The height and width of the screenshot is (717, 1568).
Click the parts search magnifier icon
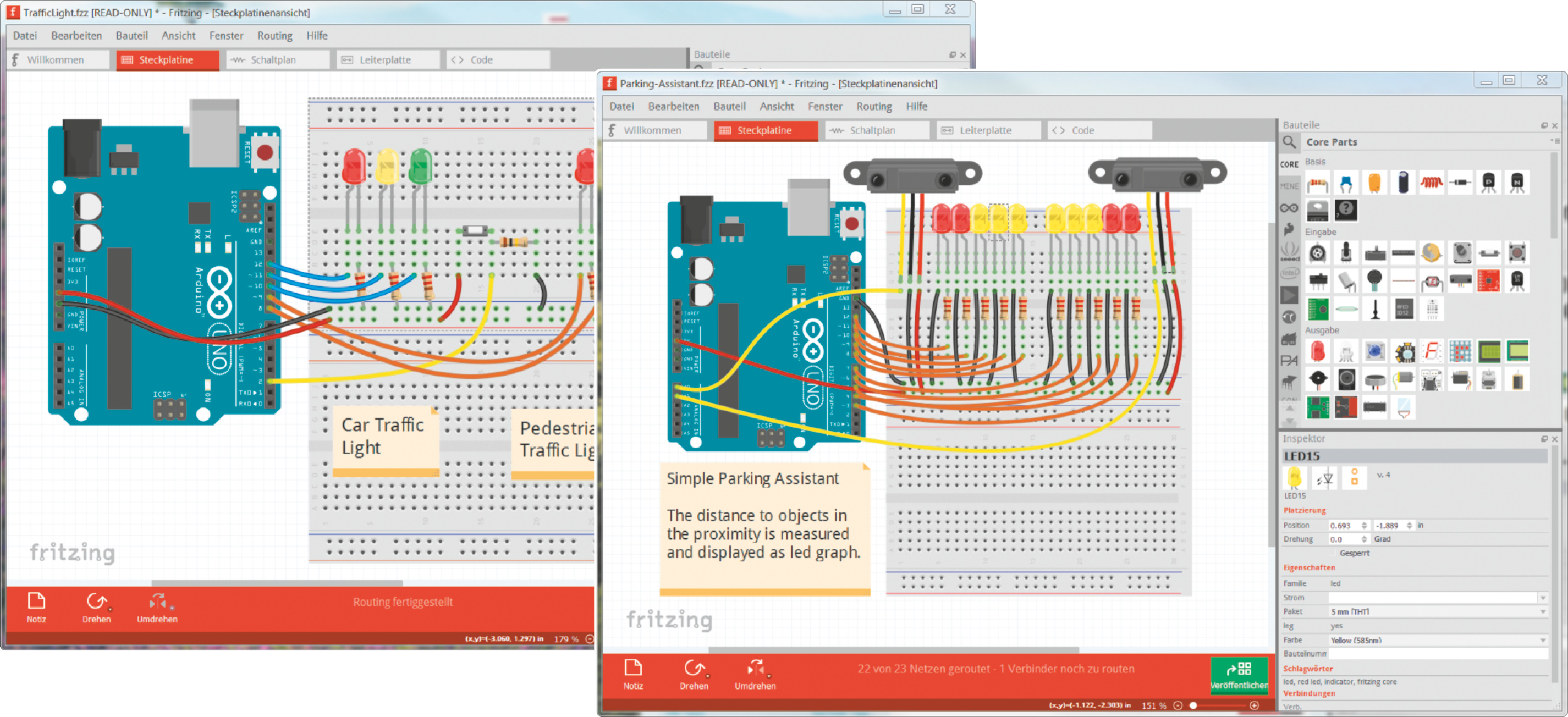(x=1289, y=142)
